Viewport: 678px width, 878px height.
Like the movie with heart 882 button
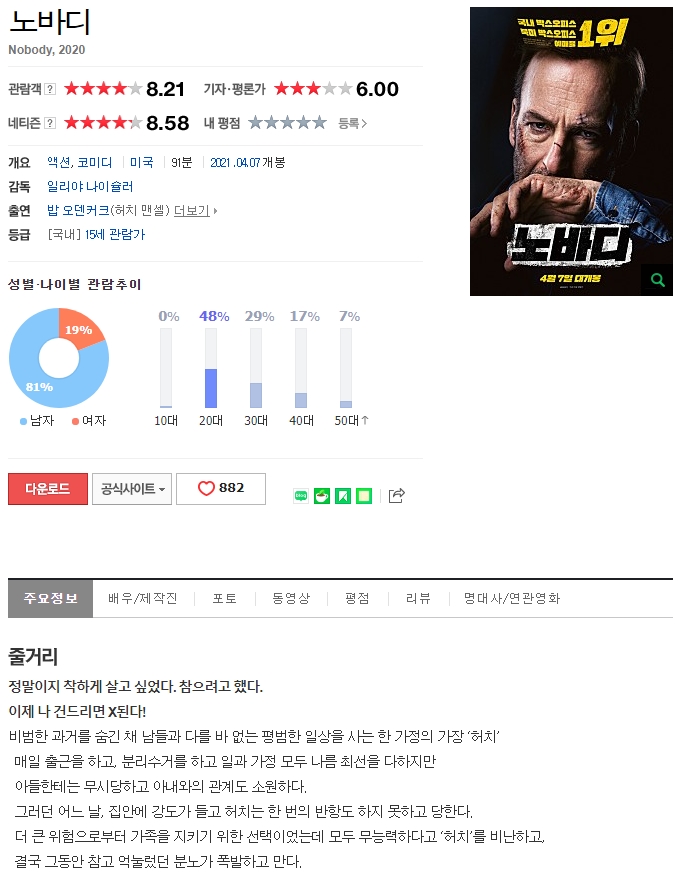221,488
